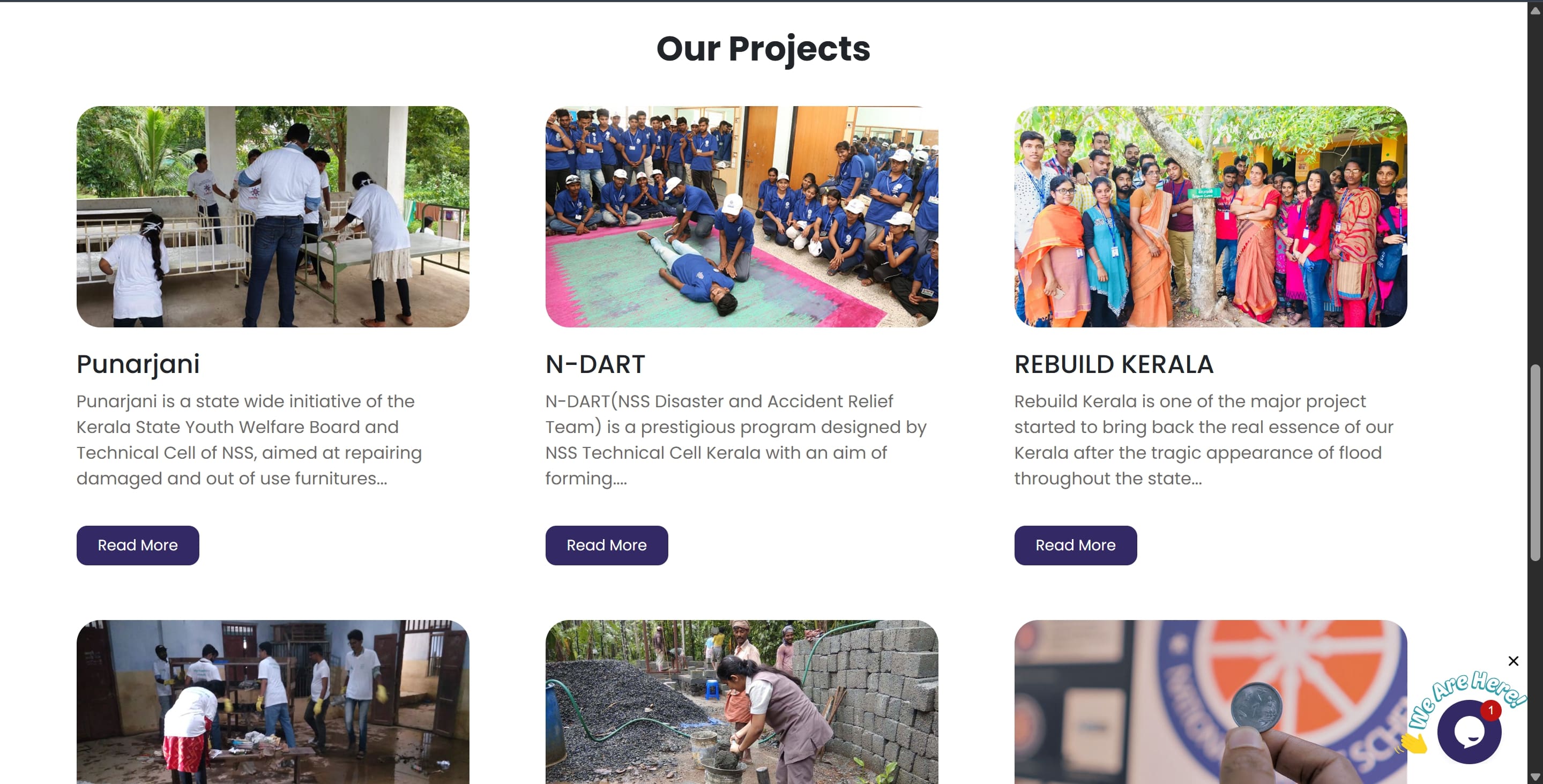1543x784 pixels.
Task: Click the scrollbar down arrow
Action: [x=1534, y=777]
